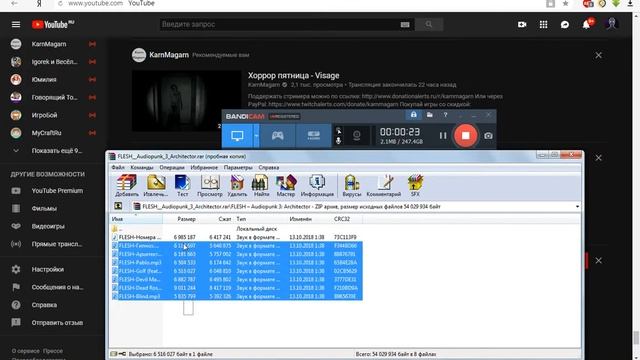Image resolution: width=640 pixels, height=360 pixels.
Task: Open the Справка menu in WinRAR
Action: [269, 167]
